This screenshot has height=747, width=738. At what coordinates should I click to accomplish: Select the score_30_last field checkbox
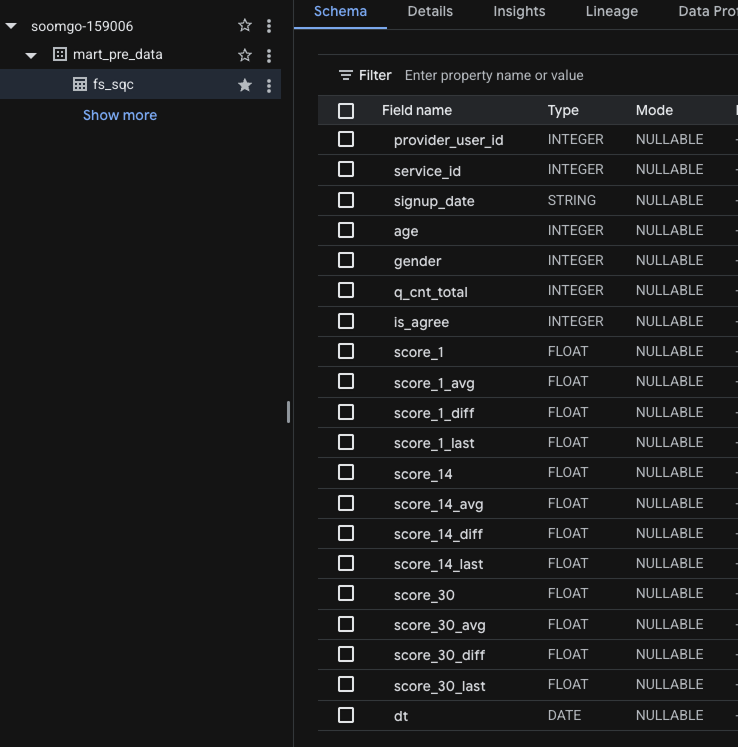pyautogui.click(x=346, y=685)
